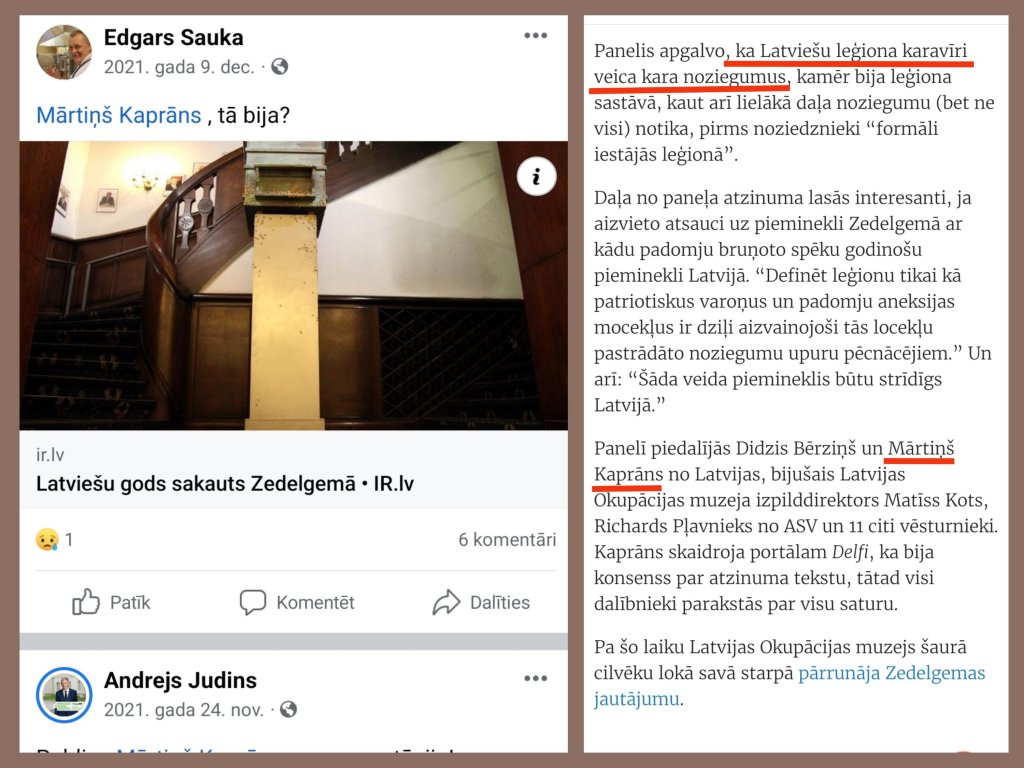
Task: Click the Patīk thumbs-up icon
Action: click(x=86, y=601)
